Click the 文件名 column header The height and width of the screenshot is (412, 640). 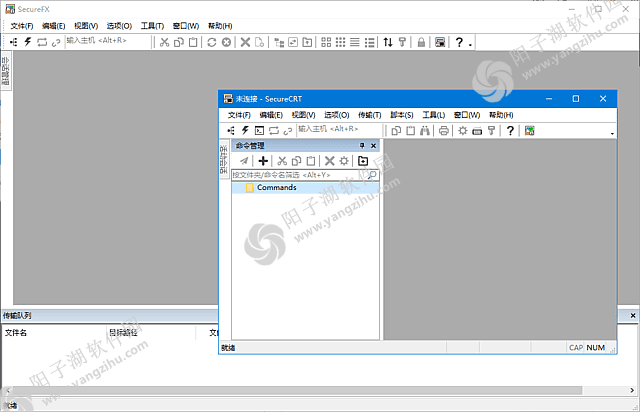(16, 333)
